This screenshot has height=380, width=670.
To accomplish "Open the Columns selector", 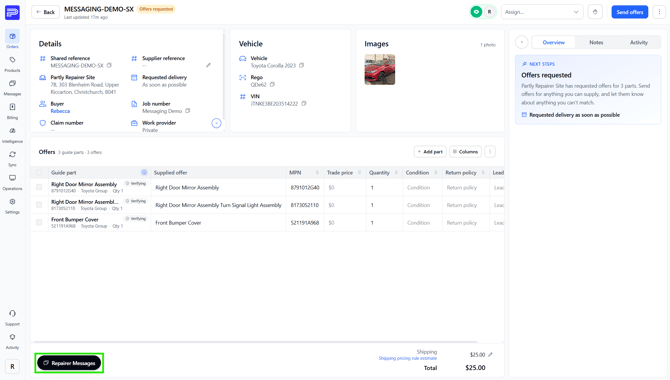I will click(x=465, y=151).
